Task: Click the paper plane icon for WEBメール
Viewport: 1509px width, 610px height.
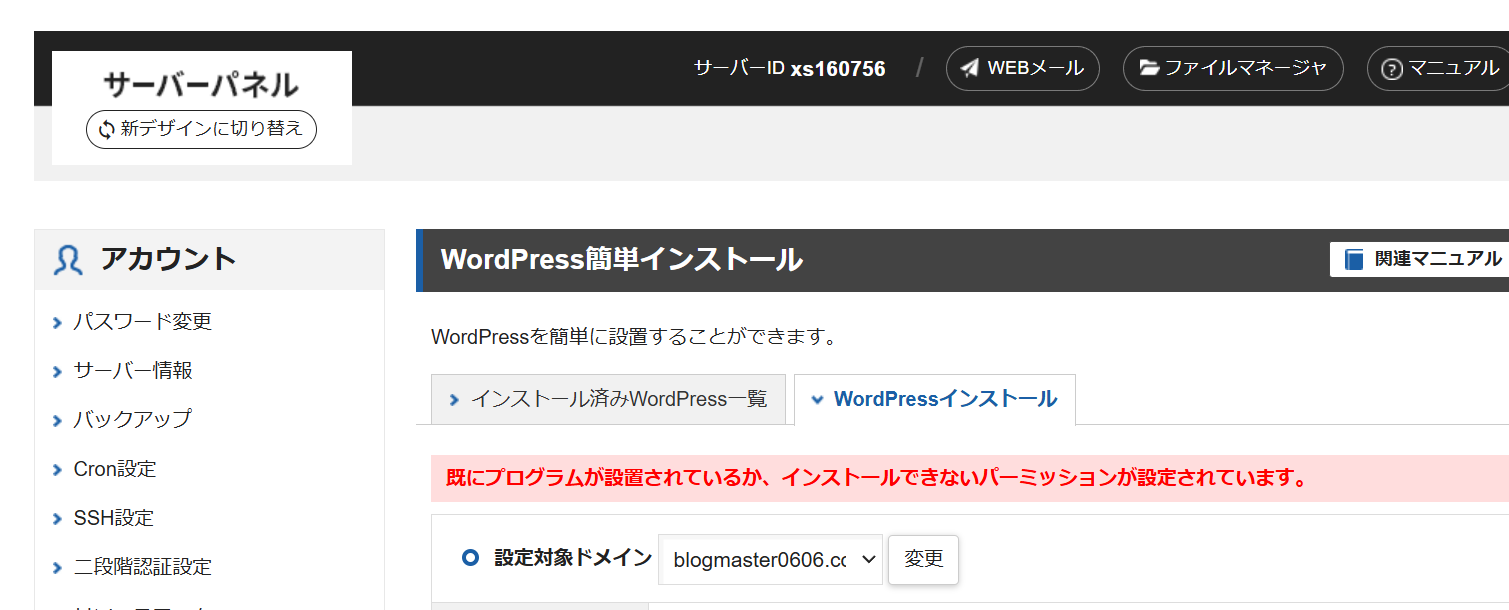Action: (x=969, y=68)
